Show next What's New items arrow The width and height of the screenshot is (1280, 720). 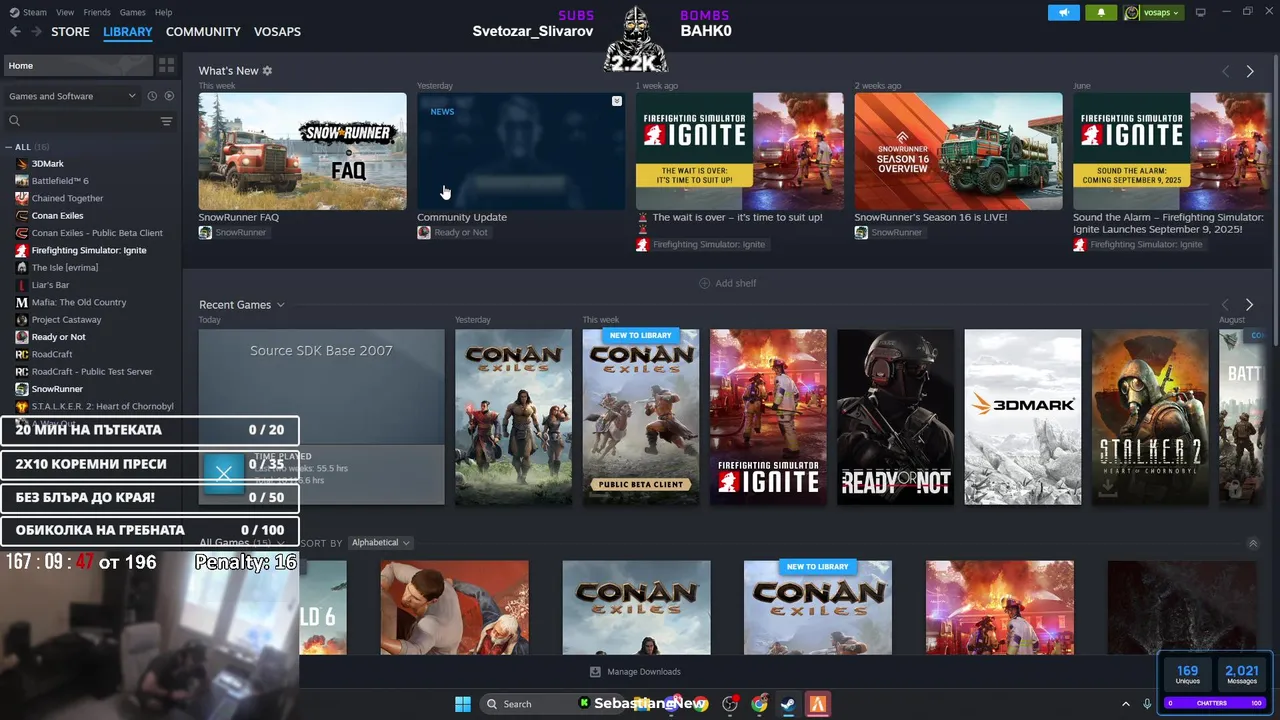tap(1249, 71)
